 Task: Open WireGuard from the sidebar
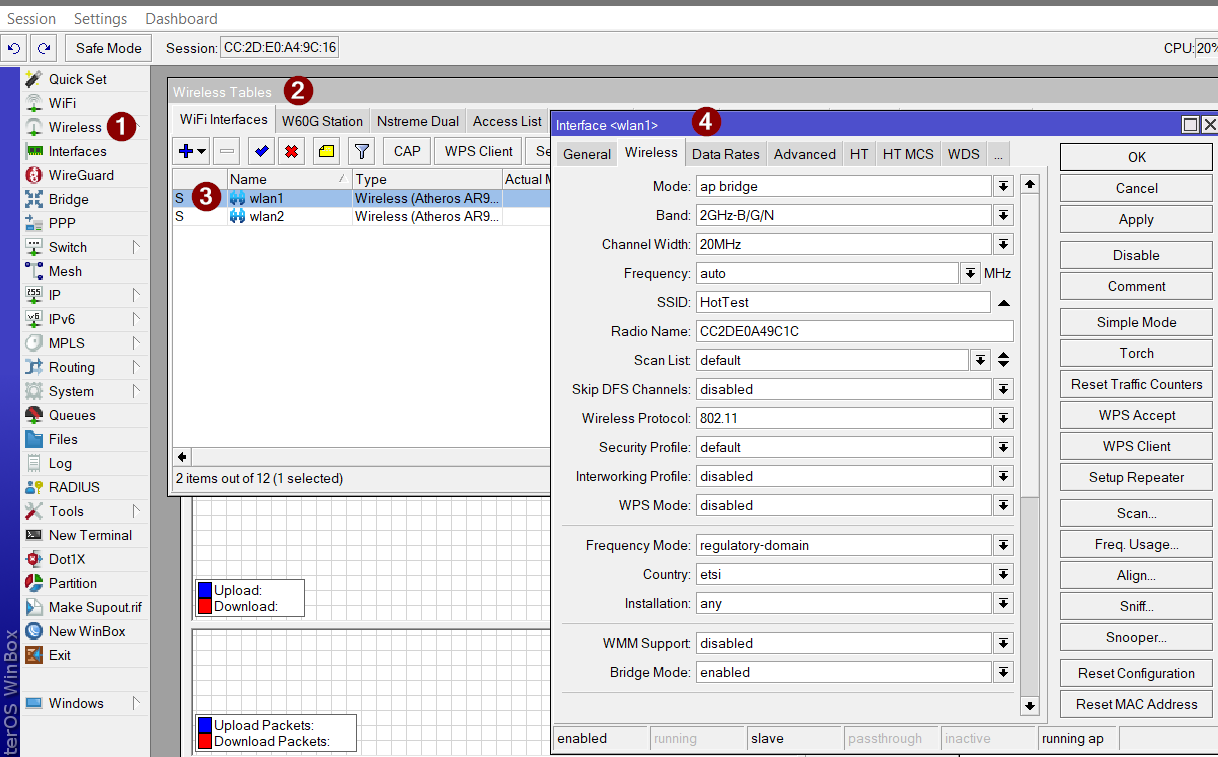(x=81, y=175)
